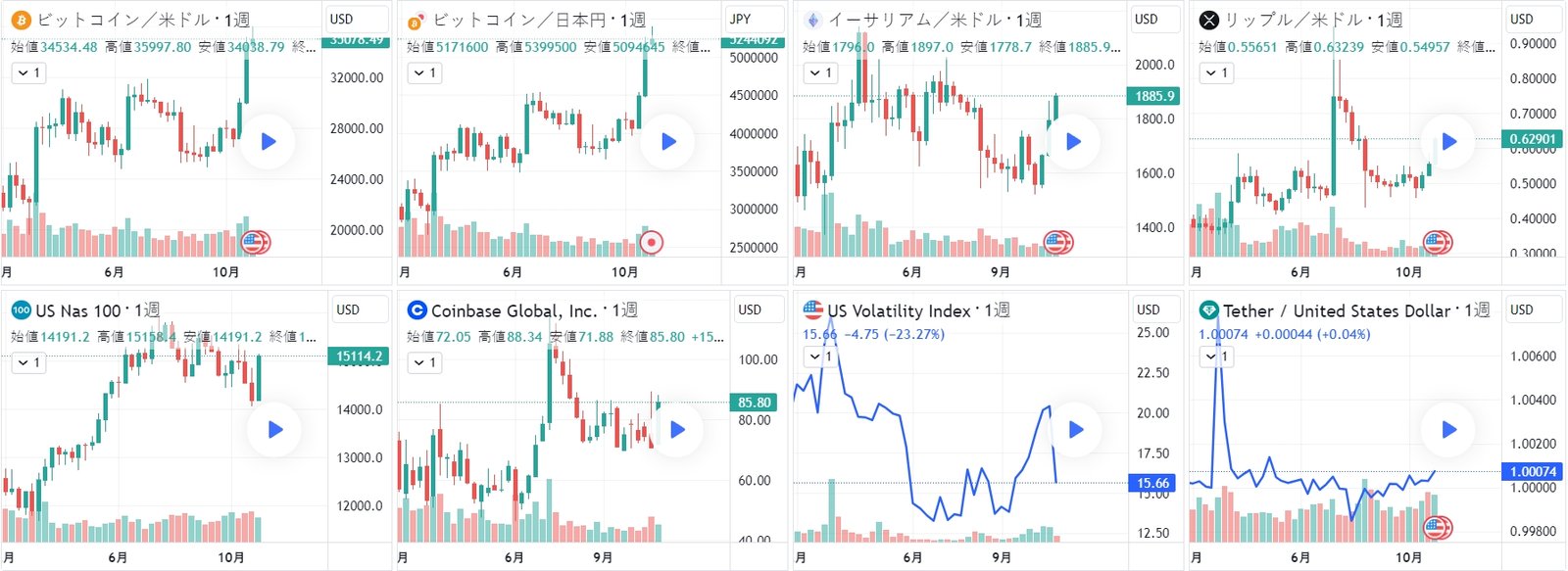Click play button on Ethereum/USD chart
This screenshot has width=1568, height=571.
pyautogui.click(x=1073, y=142)
